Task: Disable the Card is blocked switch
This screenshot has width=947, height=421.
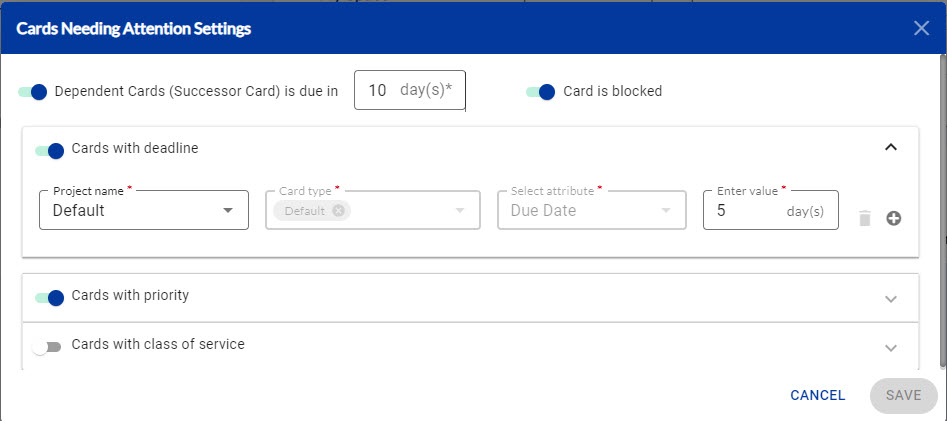Action: pos(541,92)
